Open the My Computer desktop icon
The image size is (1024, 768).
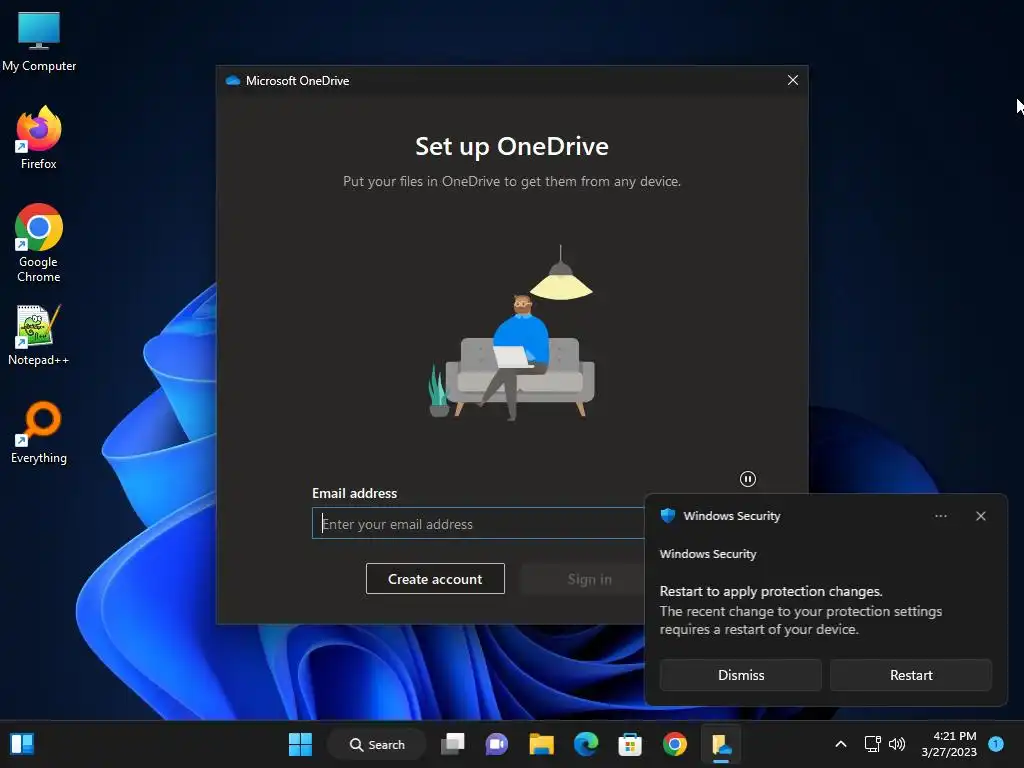pos(39,42)
